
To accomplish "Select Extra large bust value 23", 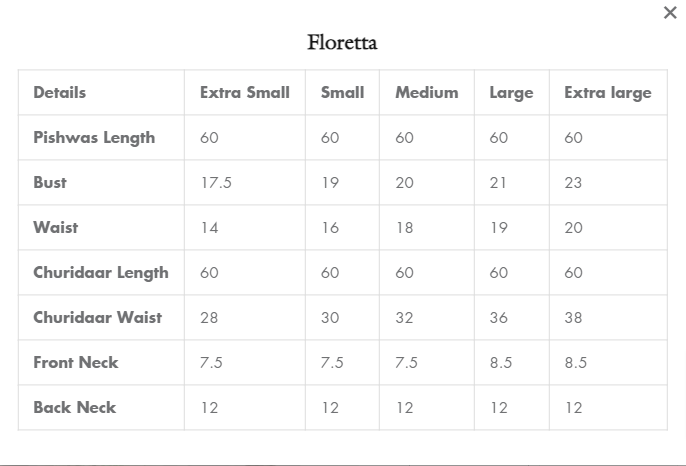I will 573,182.
